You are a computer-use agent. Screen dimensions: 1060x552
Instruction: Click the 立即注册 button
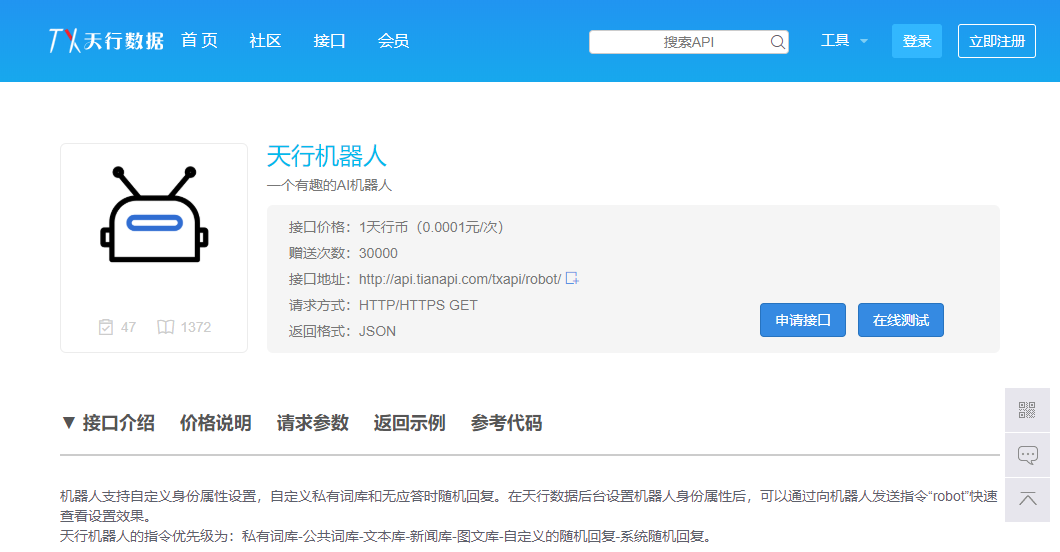tap(996, 41)
